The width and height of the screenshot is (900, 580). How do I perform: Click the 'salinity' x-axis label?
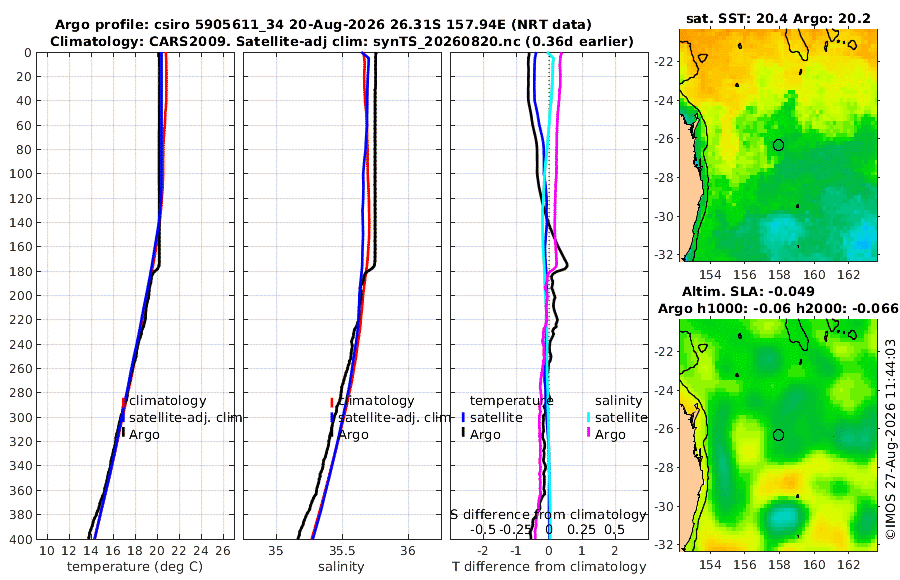coord(341,567)
